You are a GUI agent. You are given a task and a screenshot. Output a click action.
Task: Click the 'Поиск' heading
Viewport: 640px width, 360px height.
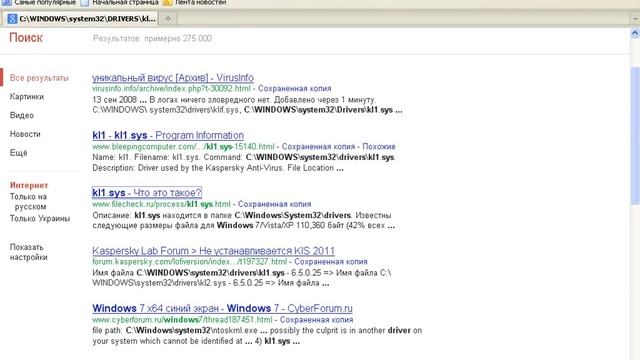pyautogui.click(x=26, y=38)
